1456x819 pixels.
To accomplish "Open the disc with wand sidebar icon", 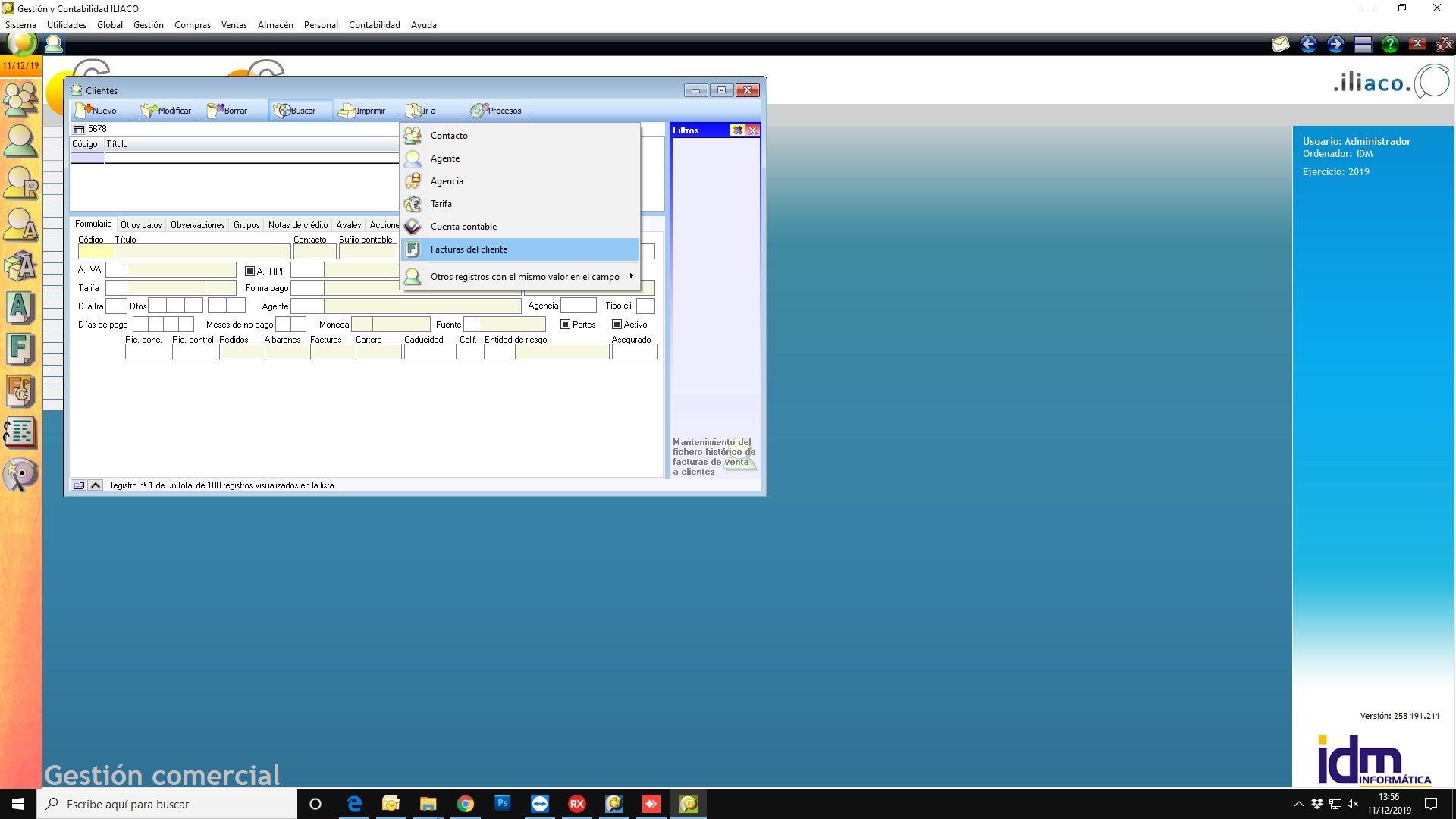I will click(x=20, y=475).
